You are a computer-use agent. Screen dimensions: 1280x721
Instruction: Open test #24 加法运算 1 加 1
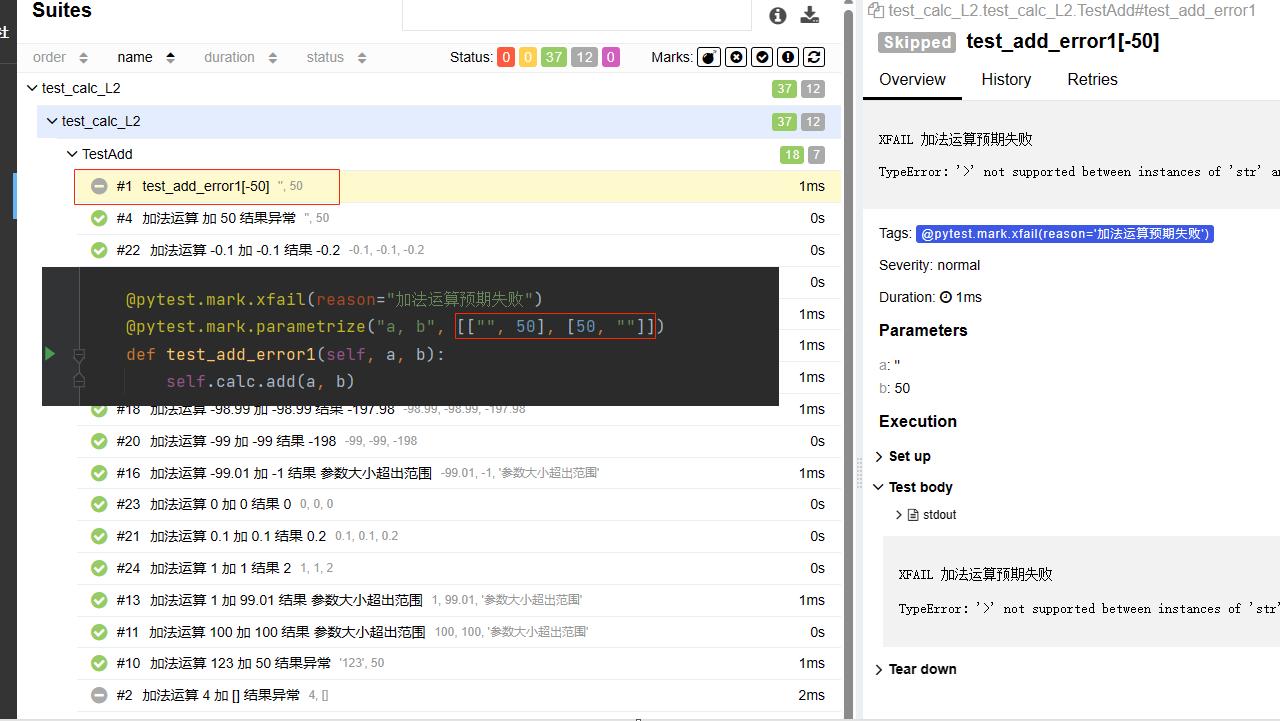pyautogui.click(x=458, y=568)
